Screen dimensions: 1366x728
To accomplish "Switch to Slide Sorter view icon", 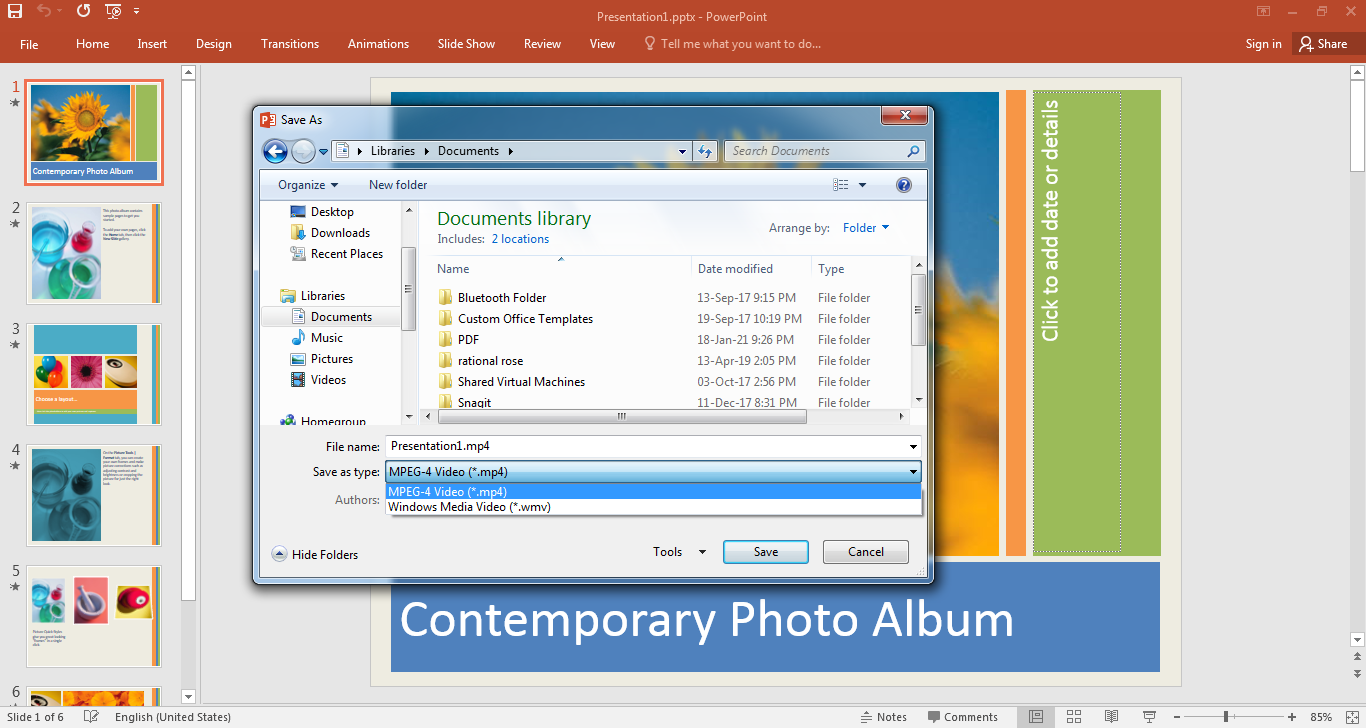I will pyautogui.click(x=1073, y=717).
